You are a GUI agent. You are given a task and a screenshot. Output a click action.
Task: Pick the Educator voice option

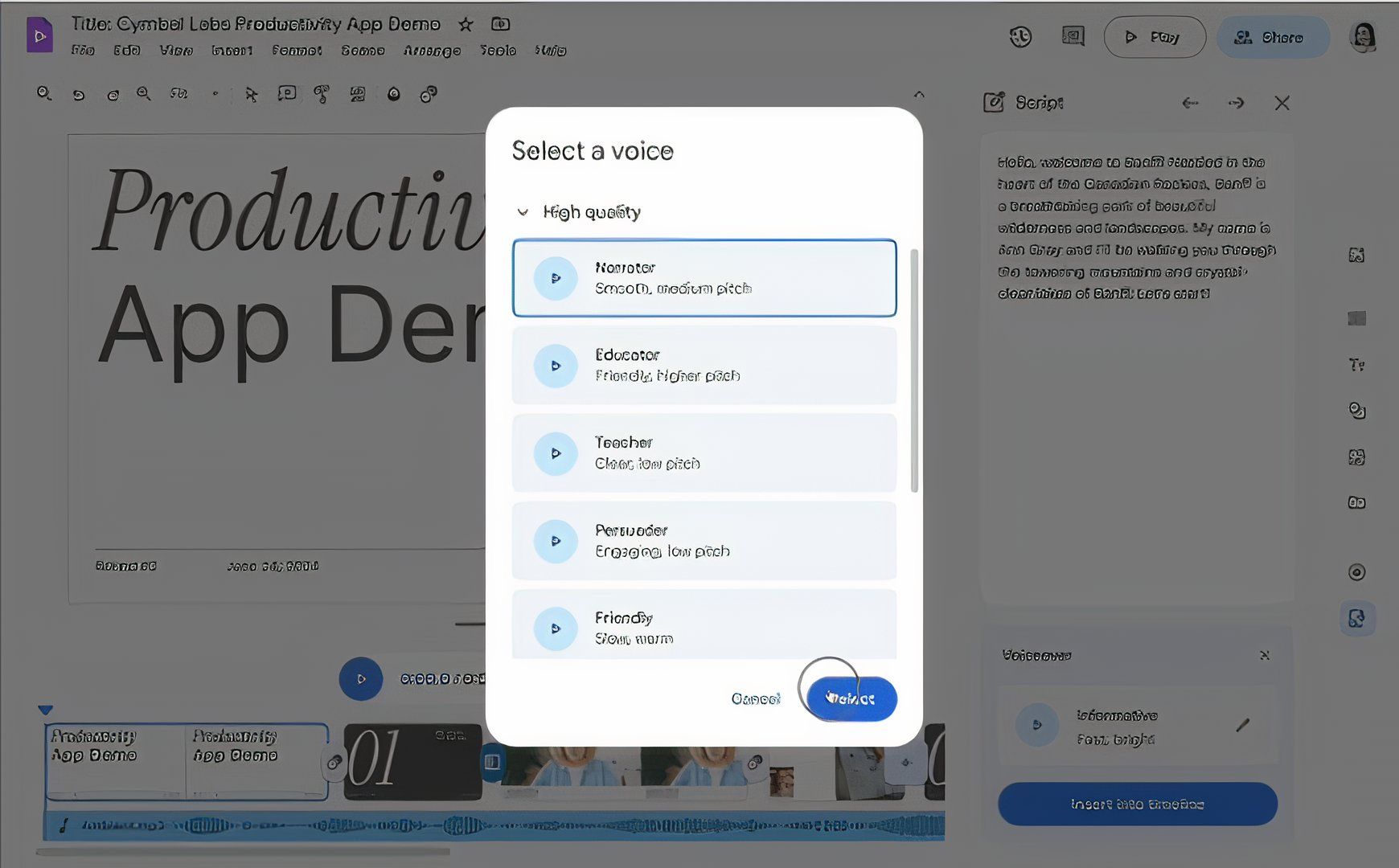click(x=704, y=366)
